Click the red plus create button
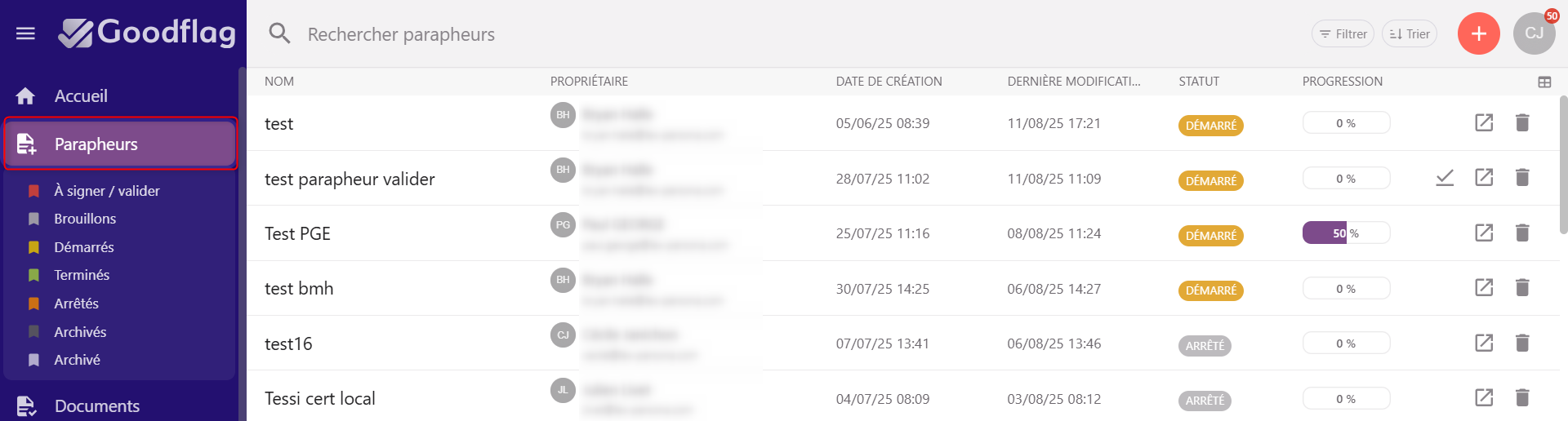The width and height of the screenshot is (1568, 421). click(x=1478, y=33)
